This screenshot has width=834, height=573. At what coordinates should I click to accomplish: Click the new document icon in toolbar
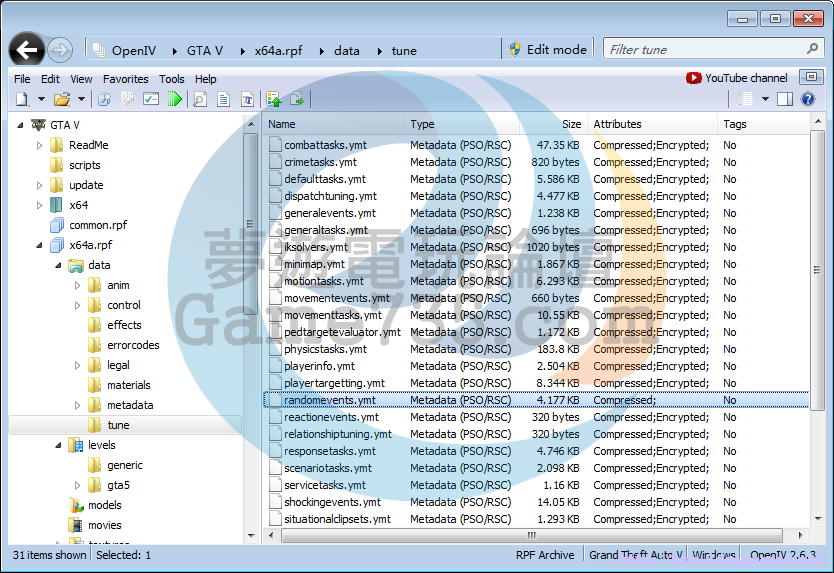tap(22, 99)
